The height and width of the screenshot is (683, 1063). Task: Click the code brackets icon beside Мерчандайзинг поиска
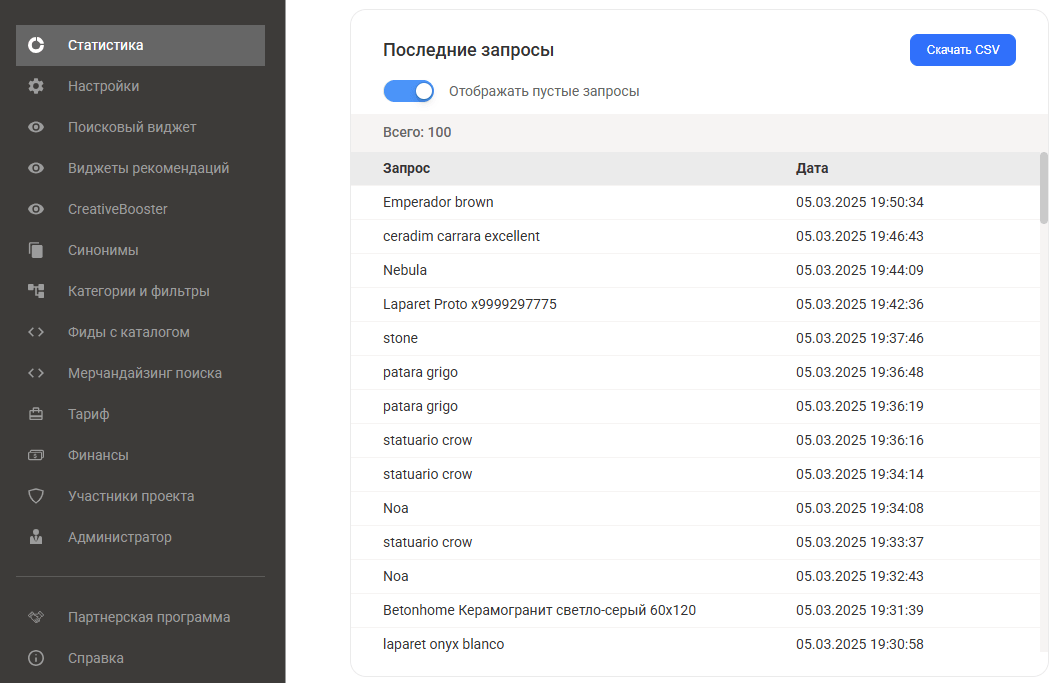[36, 373]
